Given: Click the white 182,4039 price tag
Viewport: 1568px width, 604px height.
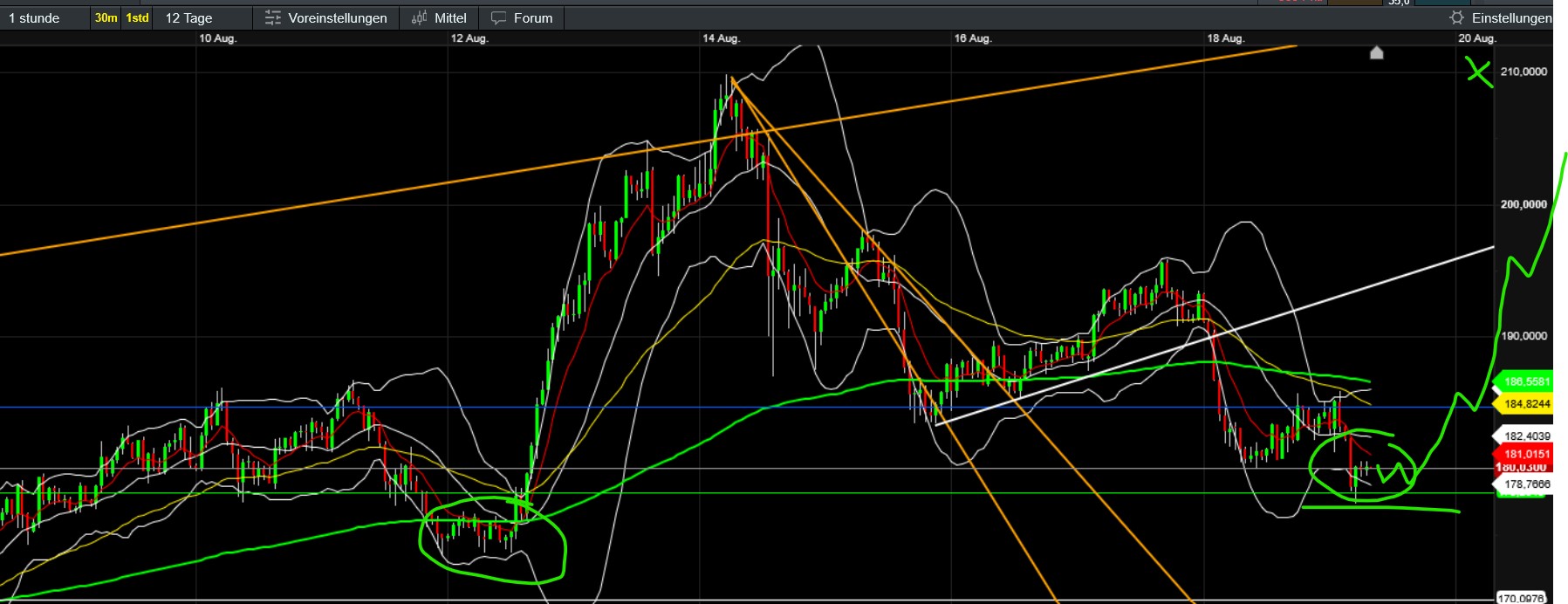Looking at the screenshot, I should pyautogui.click(x=1525, y=436).
